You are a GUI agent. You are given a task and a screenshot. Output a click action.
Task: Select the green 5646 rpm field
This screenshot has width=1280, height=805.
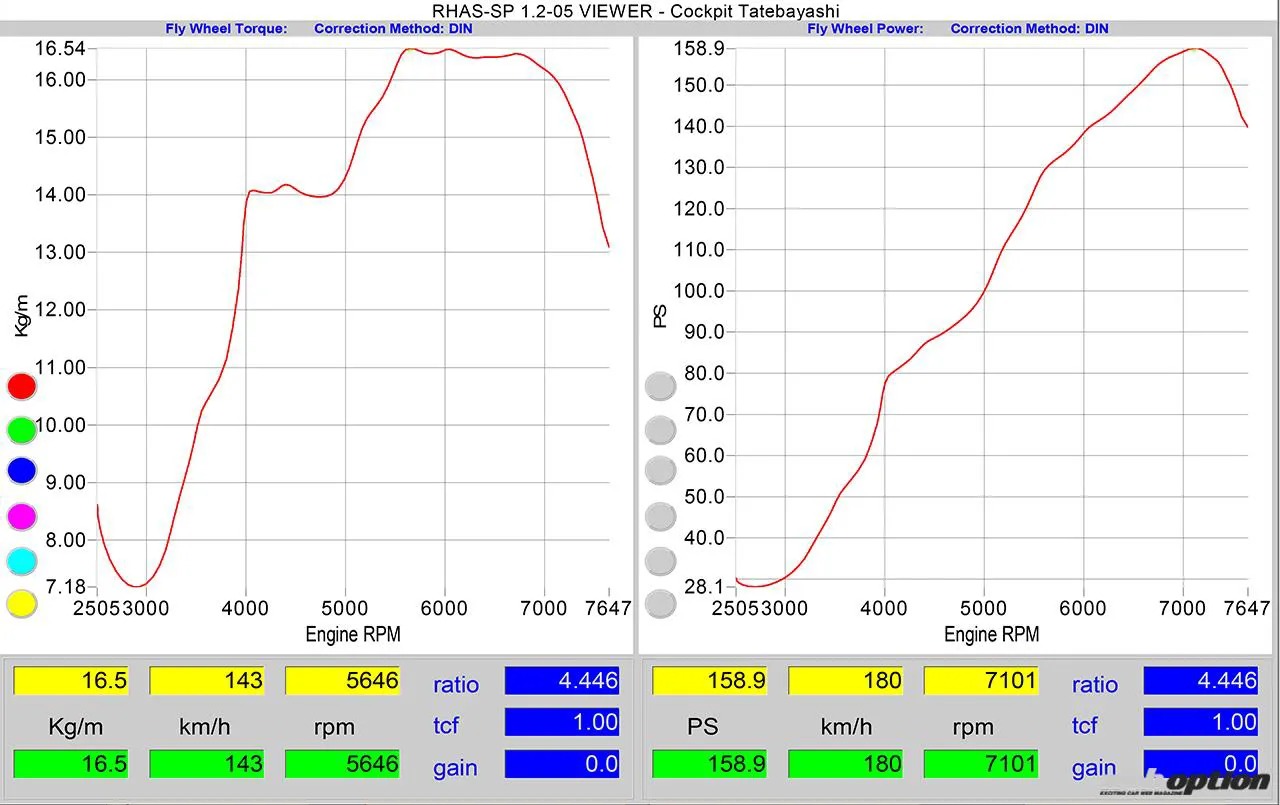[x=342, y=764]
